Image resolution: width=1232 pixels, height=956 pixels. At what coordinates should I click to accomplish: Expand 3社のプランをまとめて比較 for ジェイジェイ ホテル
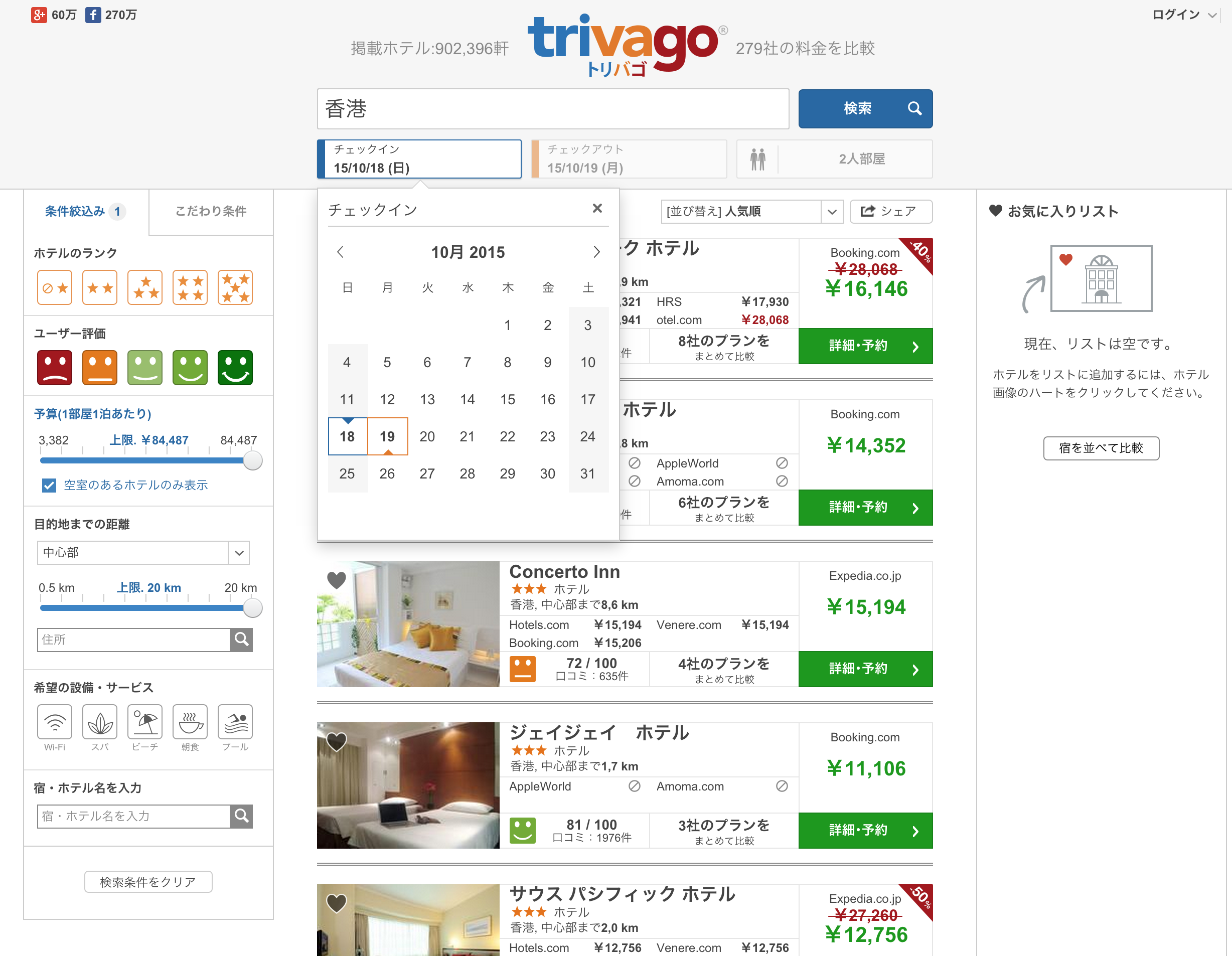click(724, 831)
